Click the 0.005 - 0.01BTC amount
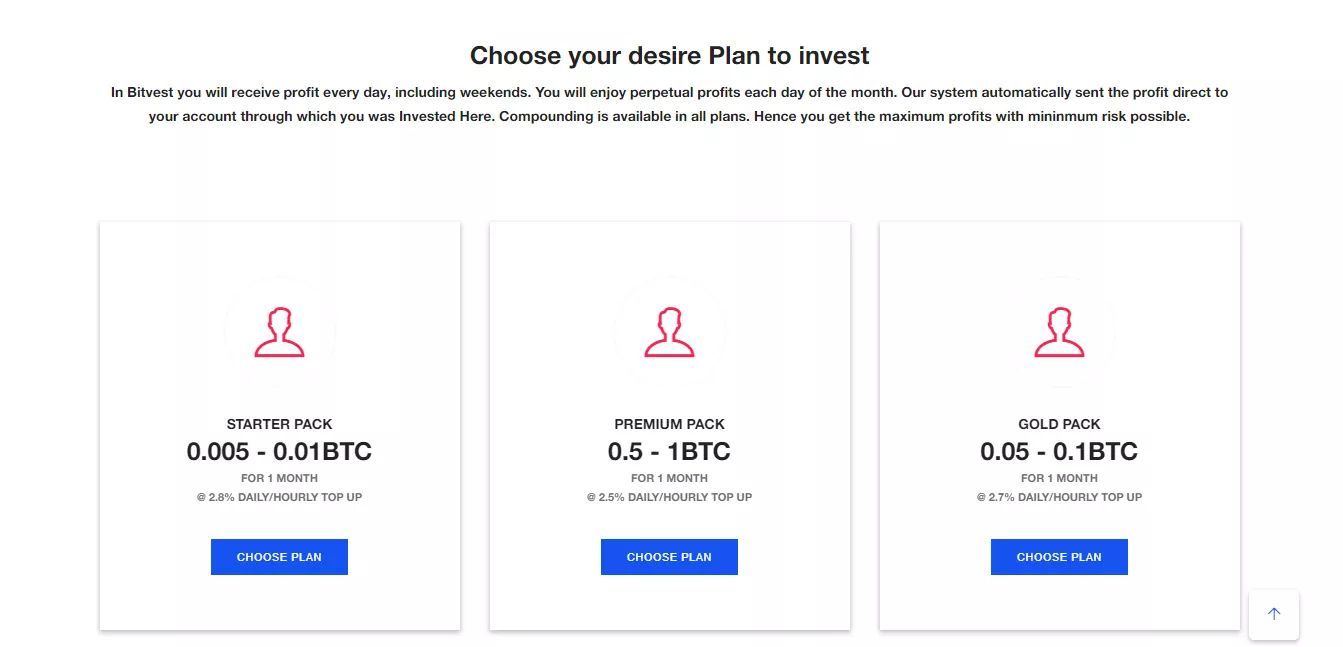The width and height of the screenshot is (1343, 647). (x=279, y=452)
